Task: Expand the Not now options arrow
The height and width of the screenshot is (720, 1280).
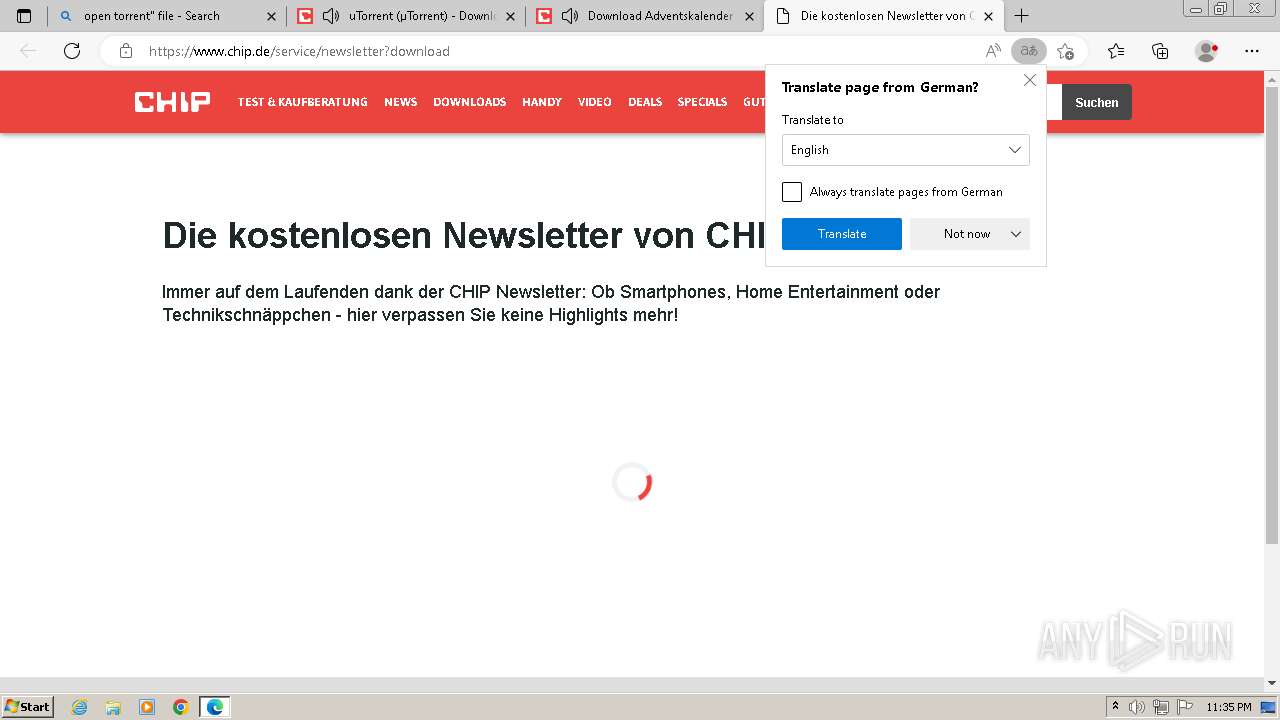Action: (x=1016, y=234)
